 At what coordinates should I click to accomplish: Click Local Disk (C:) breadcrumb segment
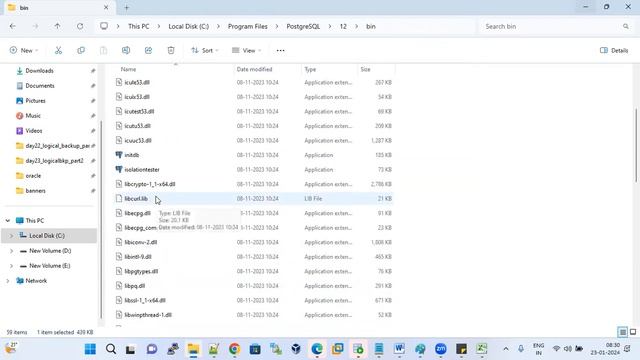click(x=189, y=26)
